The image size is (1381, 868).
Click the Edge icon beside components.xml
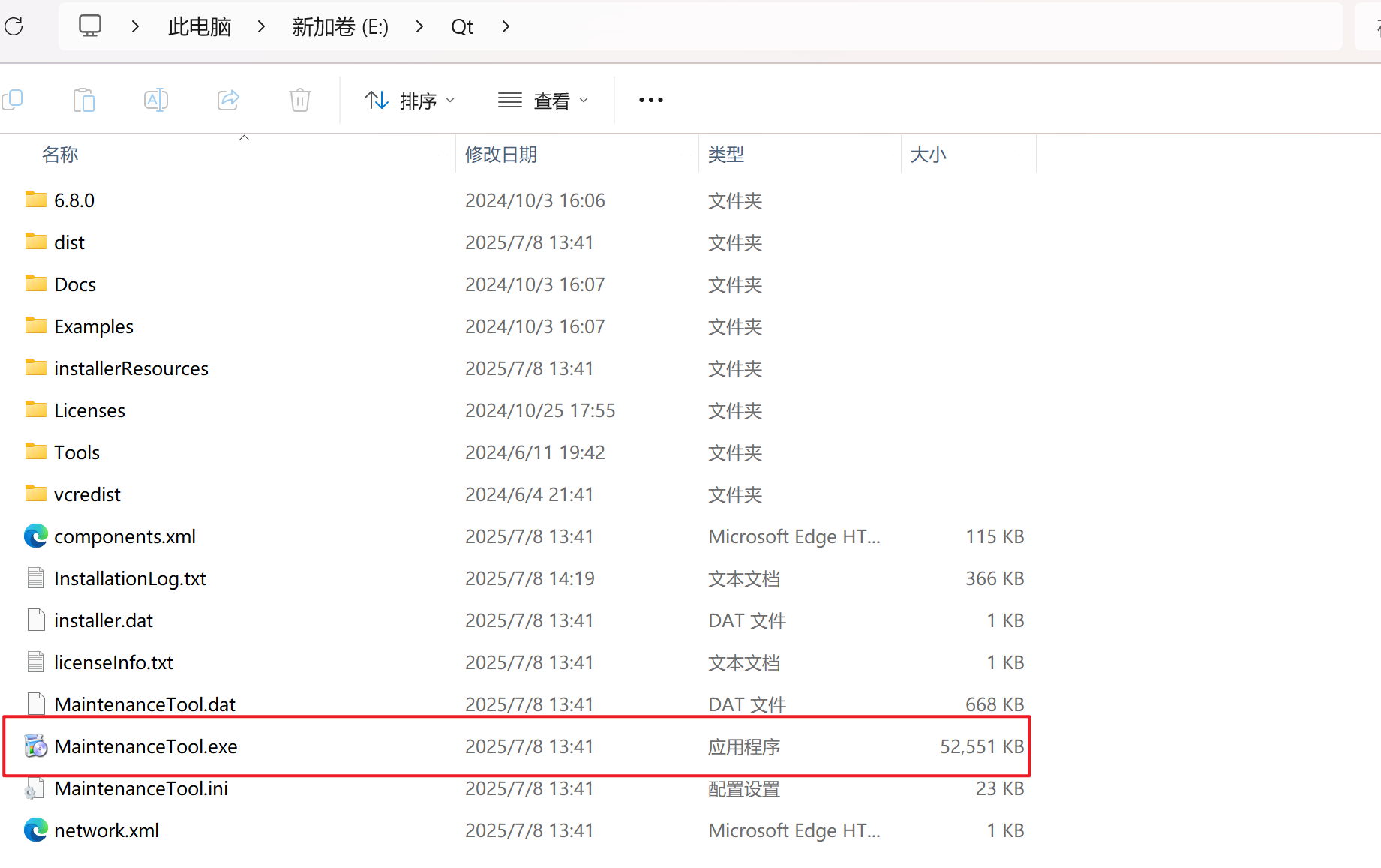point(35,536)
